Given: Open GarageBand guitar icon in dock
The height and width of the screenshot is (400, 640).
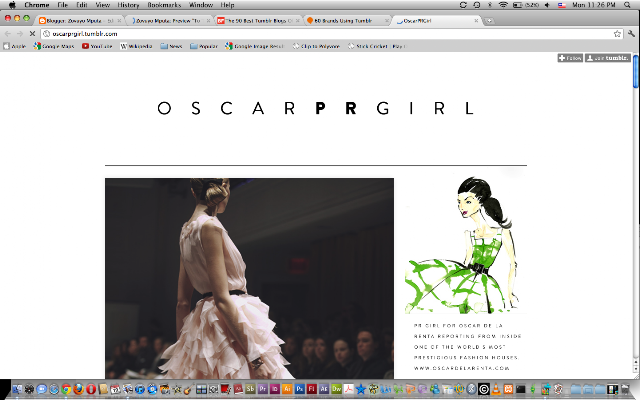Looking at the screenshot, I should click(189, 389).
